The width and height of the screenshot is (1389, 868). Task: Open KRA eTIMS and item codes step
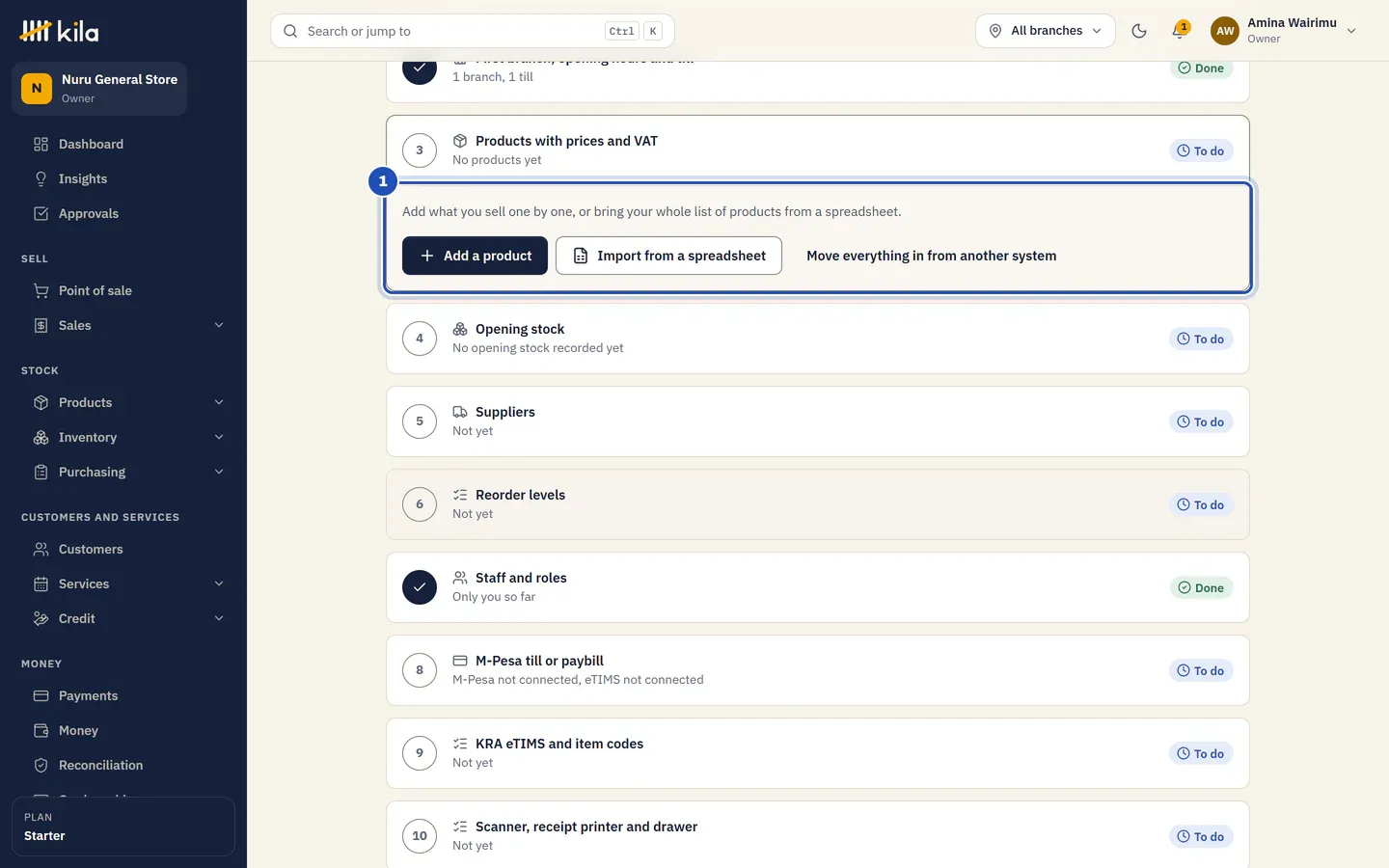(x=818, y=753)
